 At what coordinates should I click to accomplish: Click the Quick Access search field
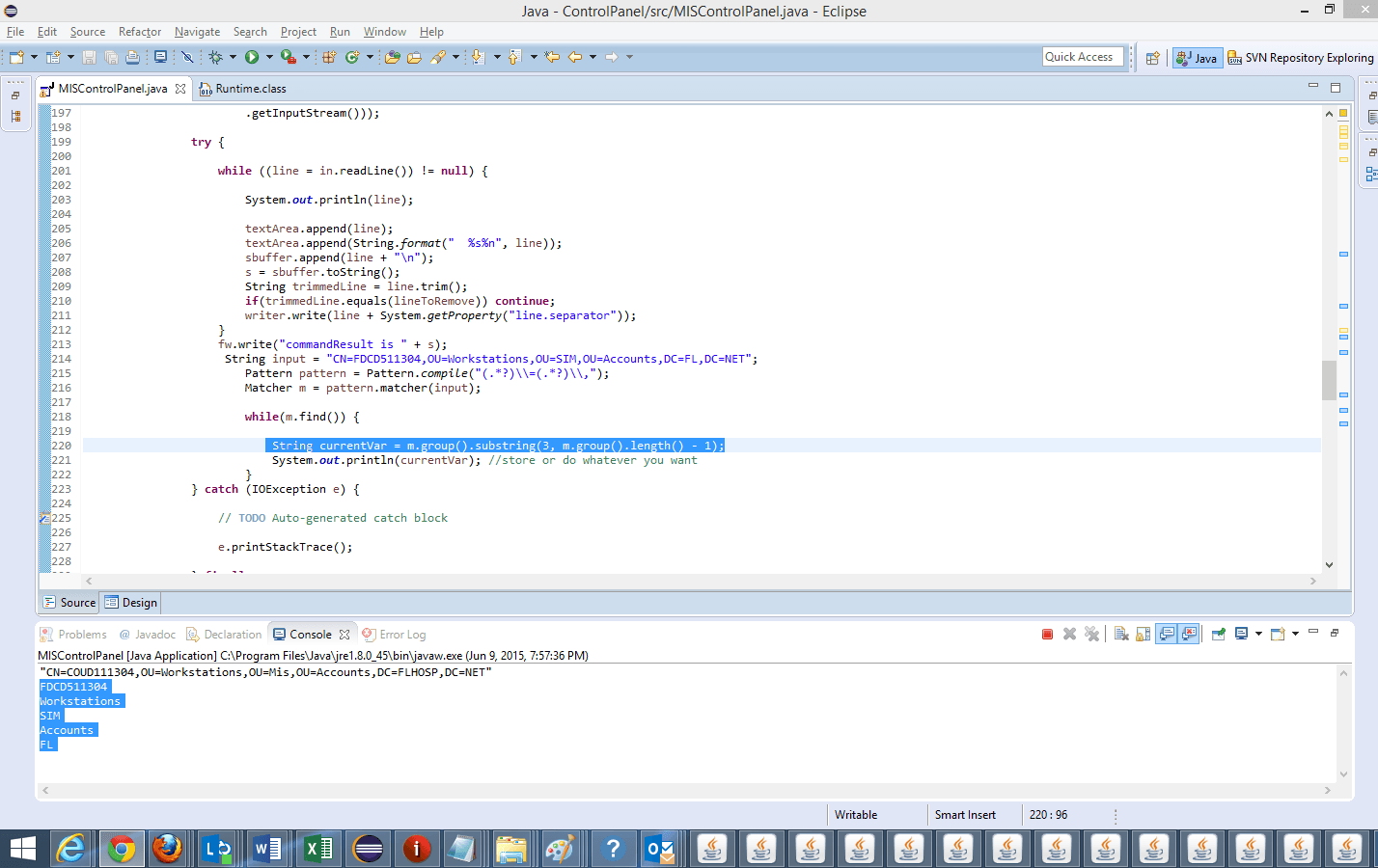(1083, 57)
